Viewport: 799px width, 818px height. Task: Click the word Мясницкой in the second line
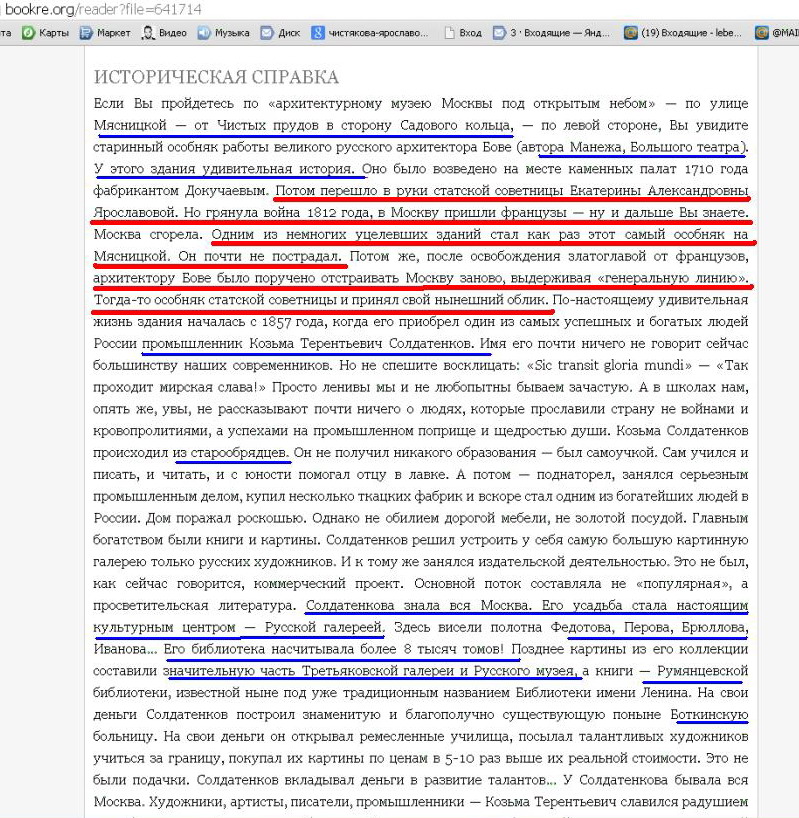[130, 126]
